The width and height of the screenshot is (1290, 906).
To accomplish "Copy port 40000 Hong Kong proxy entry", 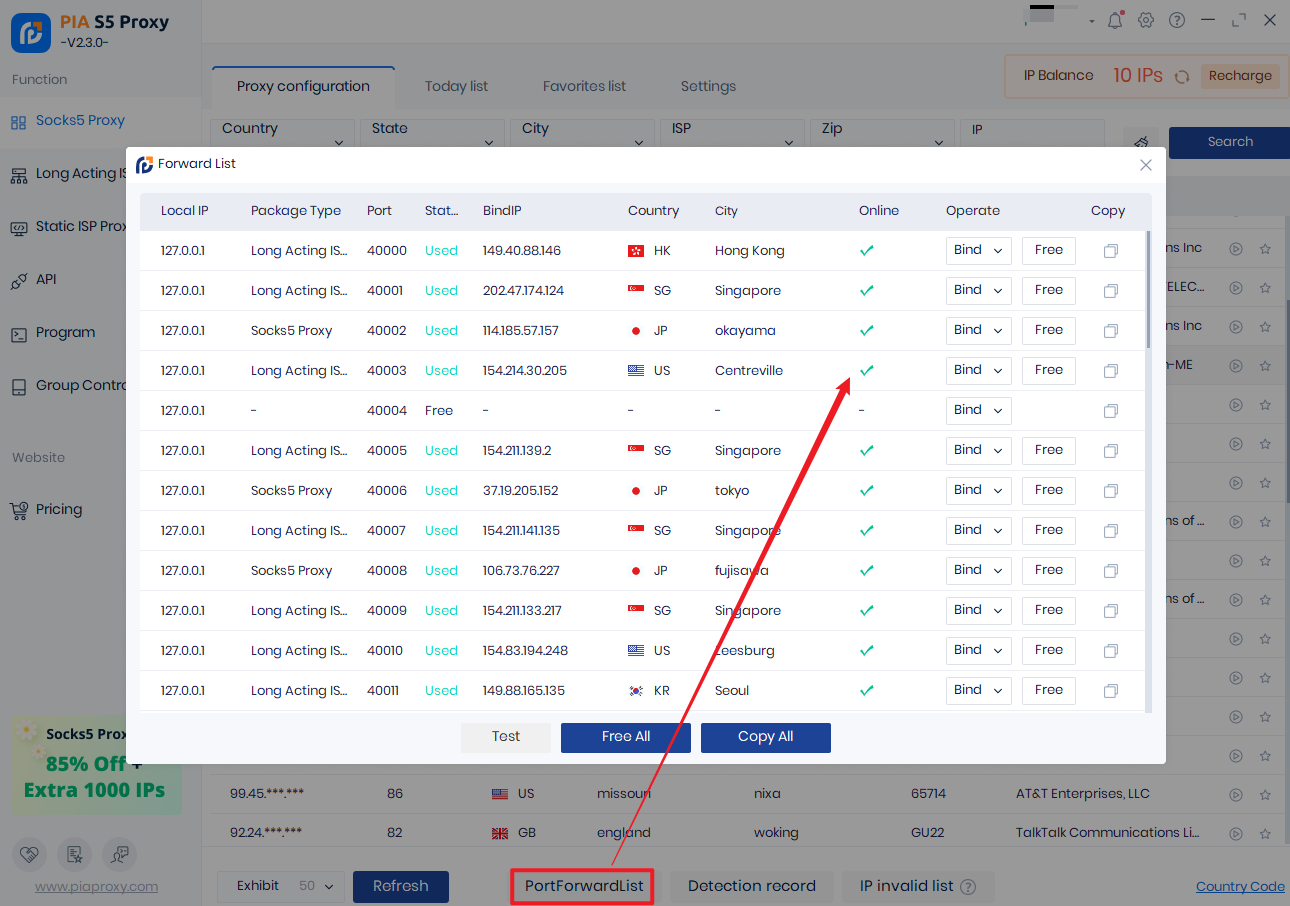I will tap(1110, 251).
